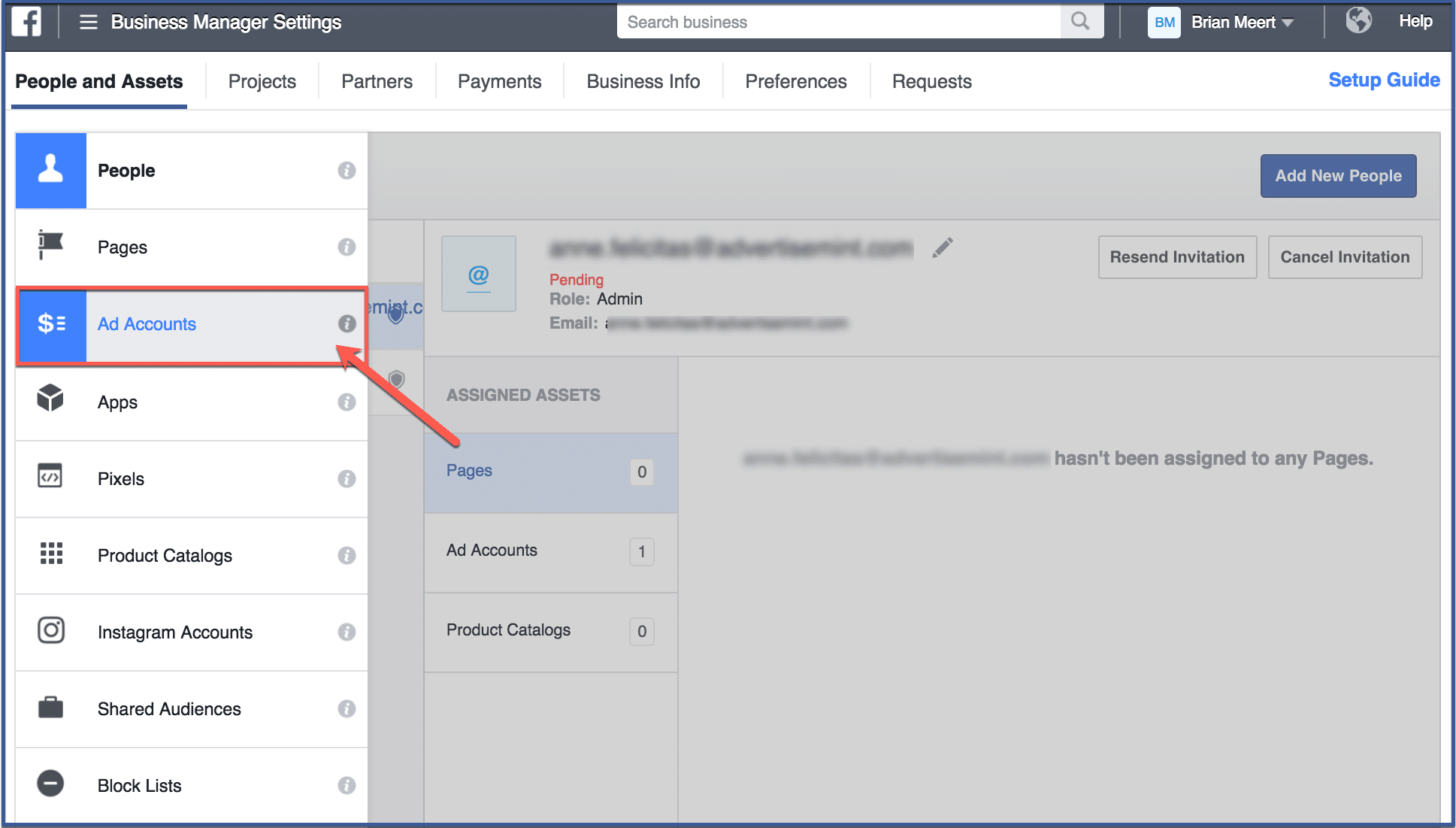The height and width of the screenshot is (828, 1456).
Task: Open Block Lists in the left sidebar
Action: point(192,786)
